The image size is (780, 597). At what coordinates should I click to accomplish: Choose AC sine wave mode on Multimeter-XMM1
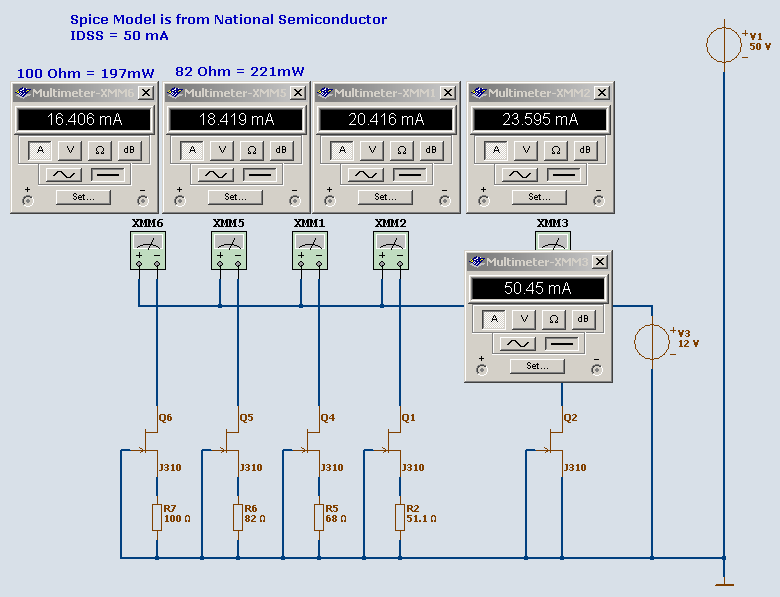(366, 175)
